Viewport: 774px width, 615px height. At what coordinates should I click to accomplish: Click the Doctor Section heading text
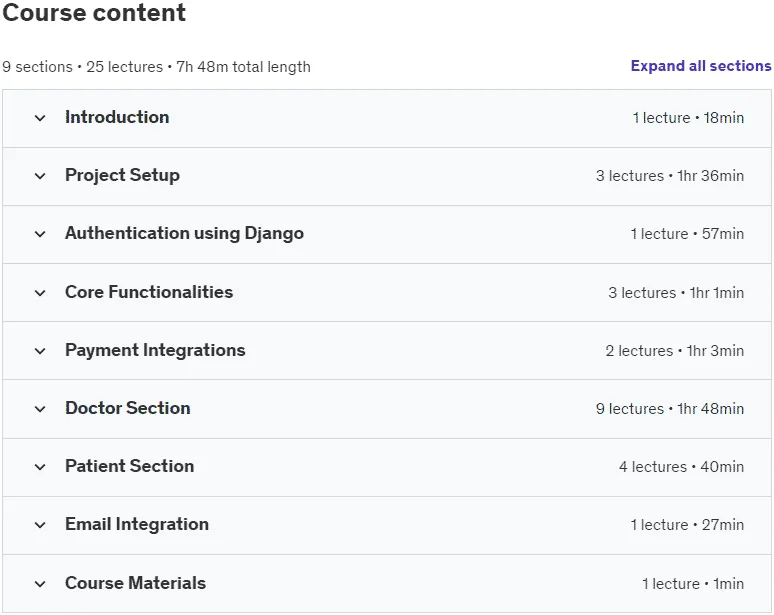[x=128, y=408]
